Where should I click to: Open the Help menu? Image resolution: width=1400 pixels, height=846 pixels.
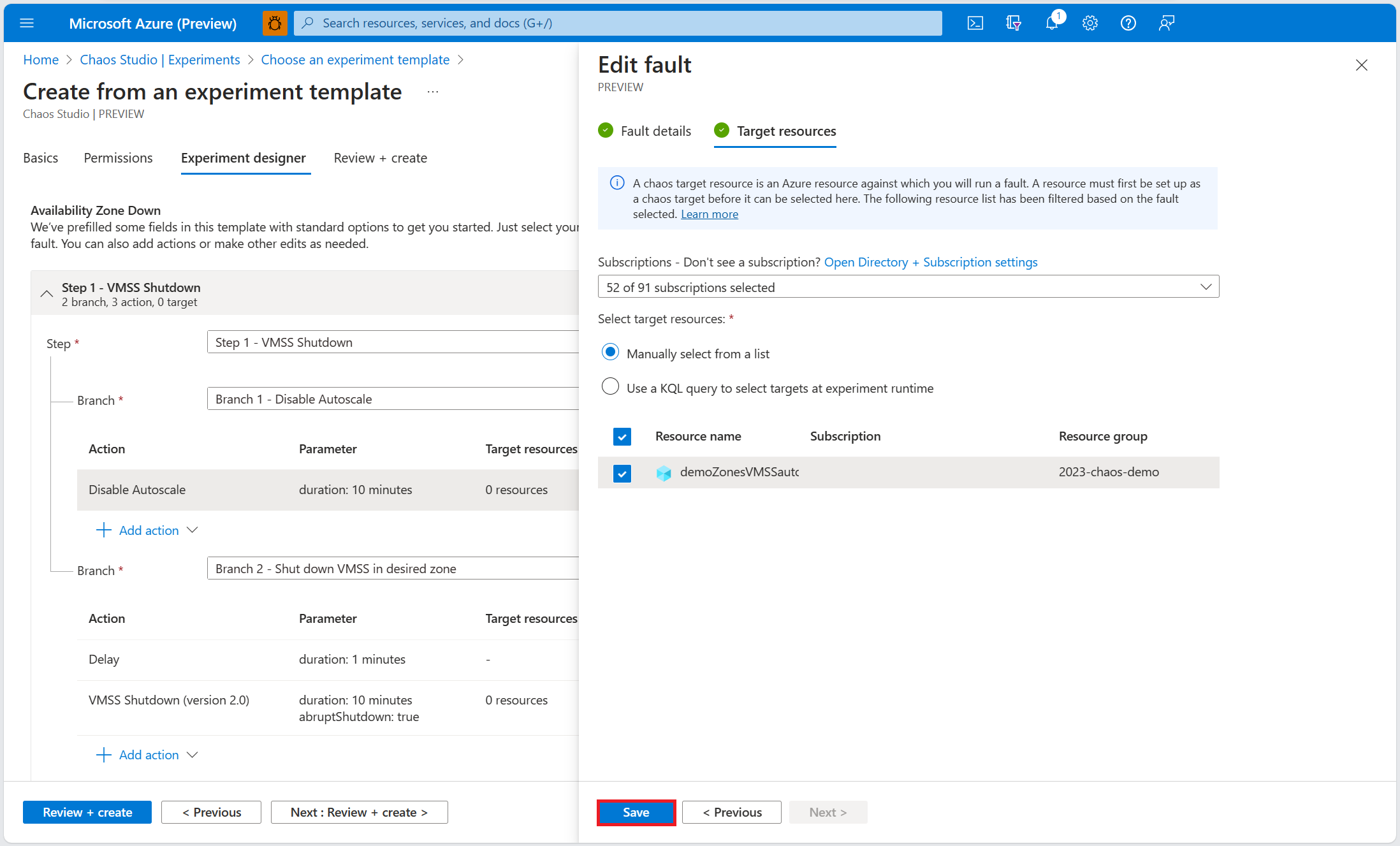(x=1128, y=22)
